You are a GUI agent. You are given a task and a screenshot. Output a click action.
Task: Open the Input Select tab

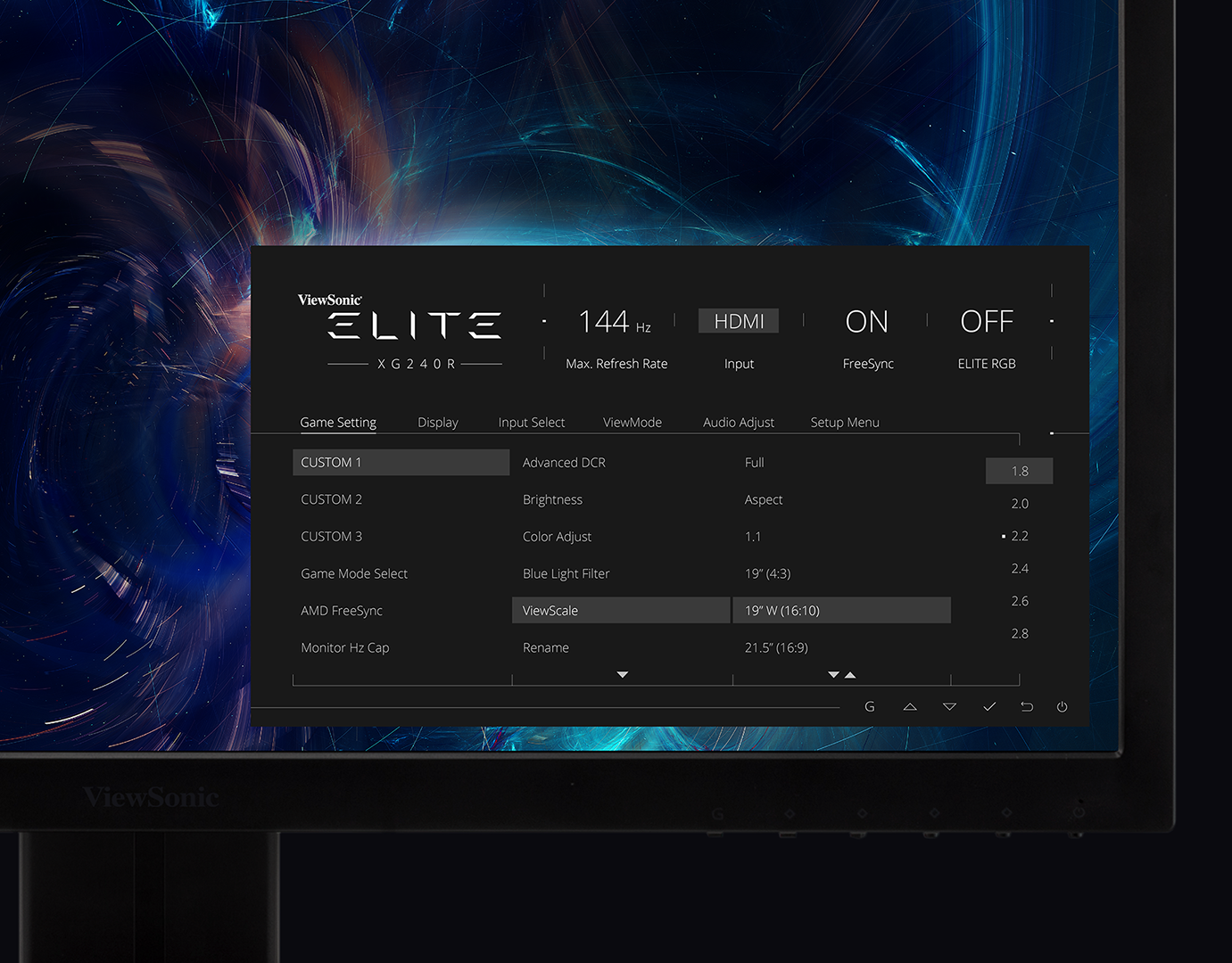coord(532,423)
